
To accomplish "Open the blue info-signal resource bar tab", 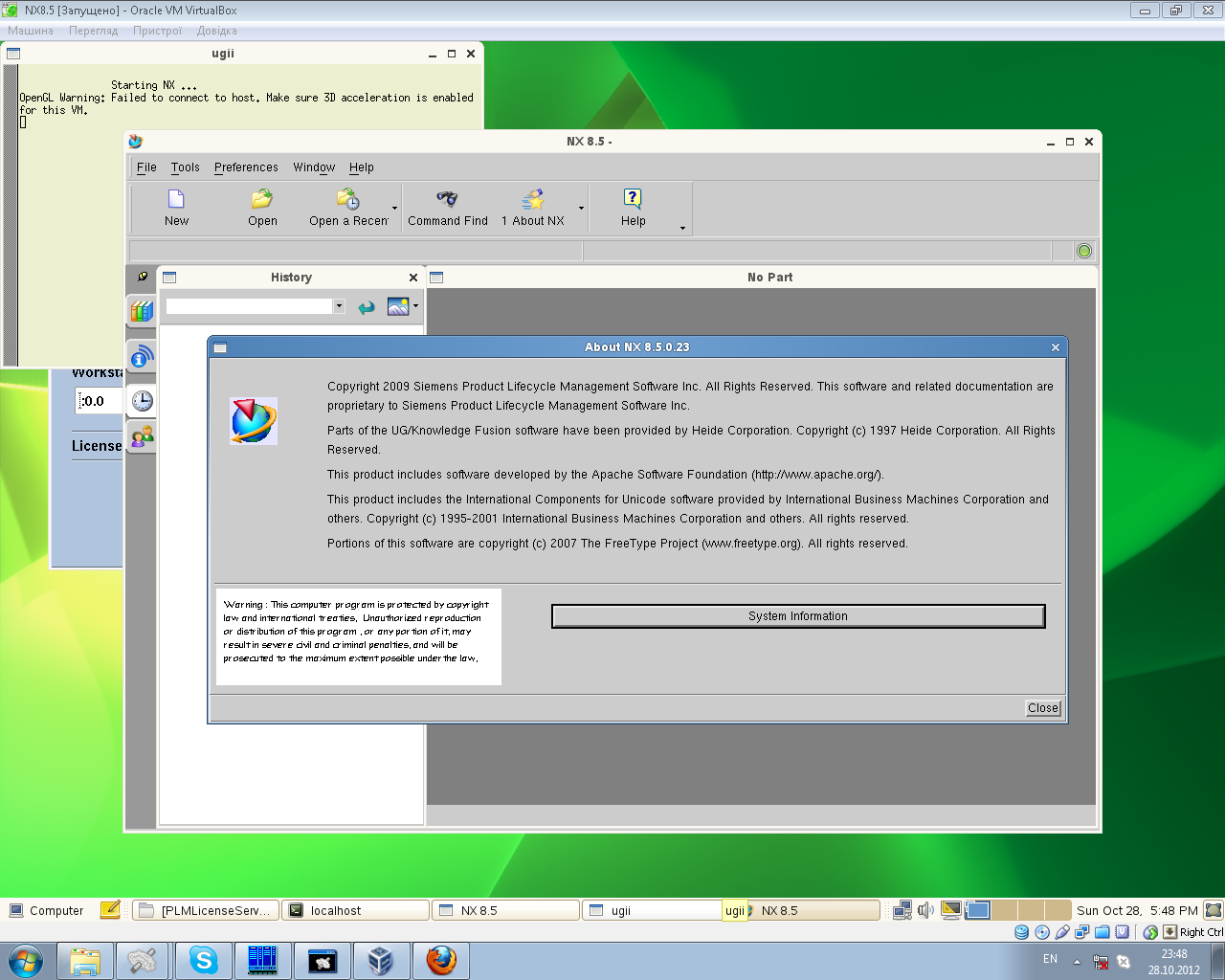I will point(142,356).
